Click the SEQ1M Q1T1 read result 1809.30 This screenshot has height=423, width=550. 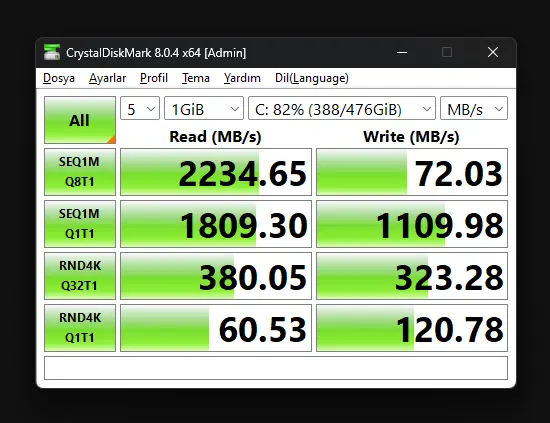pos(216,224)
